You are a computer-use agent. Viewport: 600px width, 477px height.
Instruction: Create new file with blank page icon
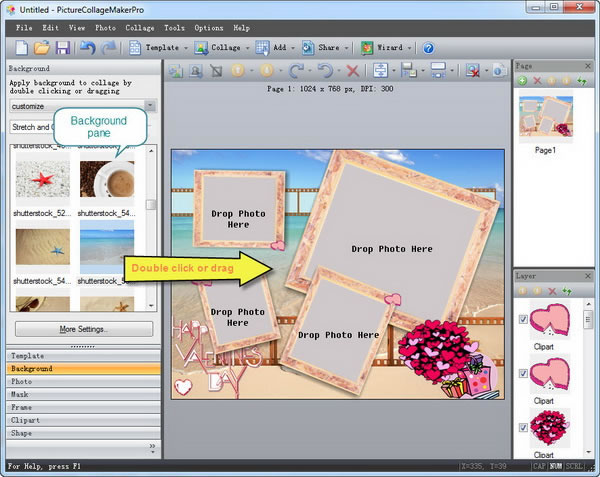[22, 47]
